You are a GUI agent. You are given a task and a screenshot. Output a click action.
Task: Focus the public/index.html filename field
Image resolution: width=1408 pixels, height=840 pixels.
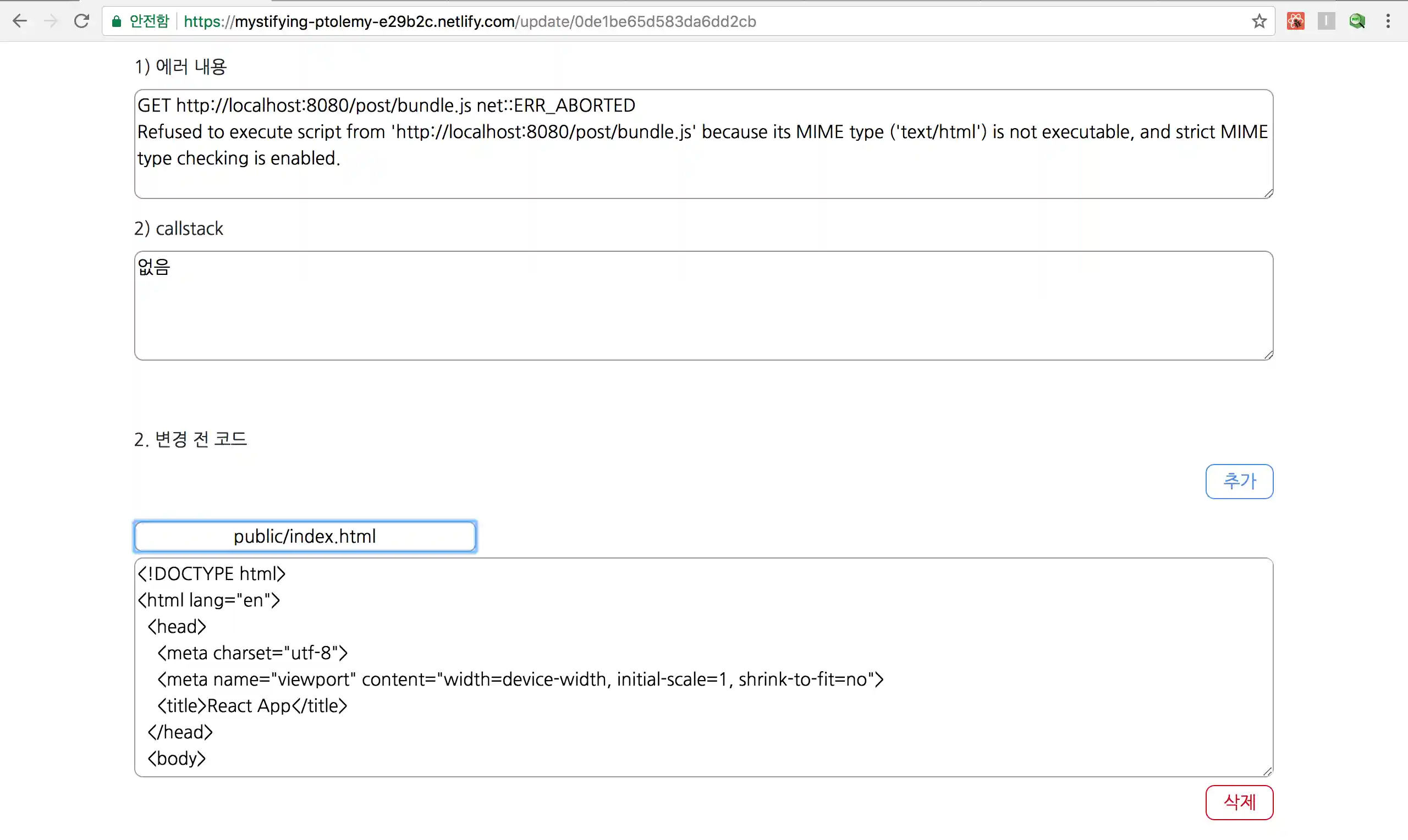click(305, 536)
